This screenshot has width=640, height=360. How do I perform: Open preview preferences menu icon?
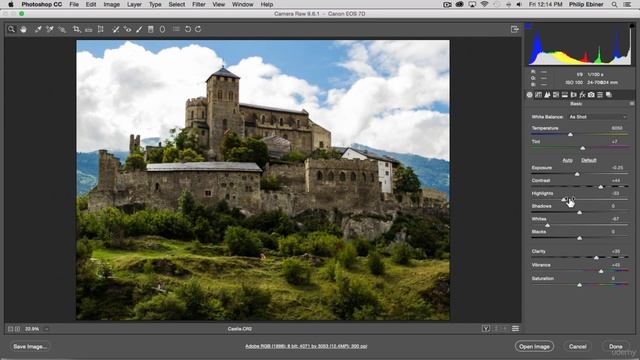516,329
